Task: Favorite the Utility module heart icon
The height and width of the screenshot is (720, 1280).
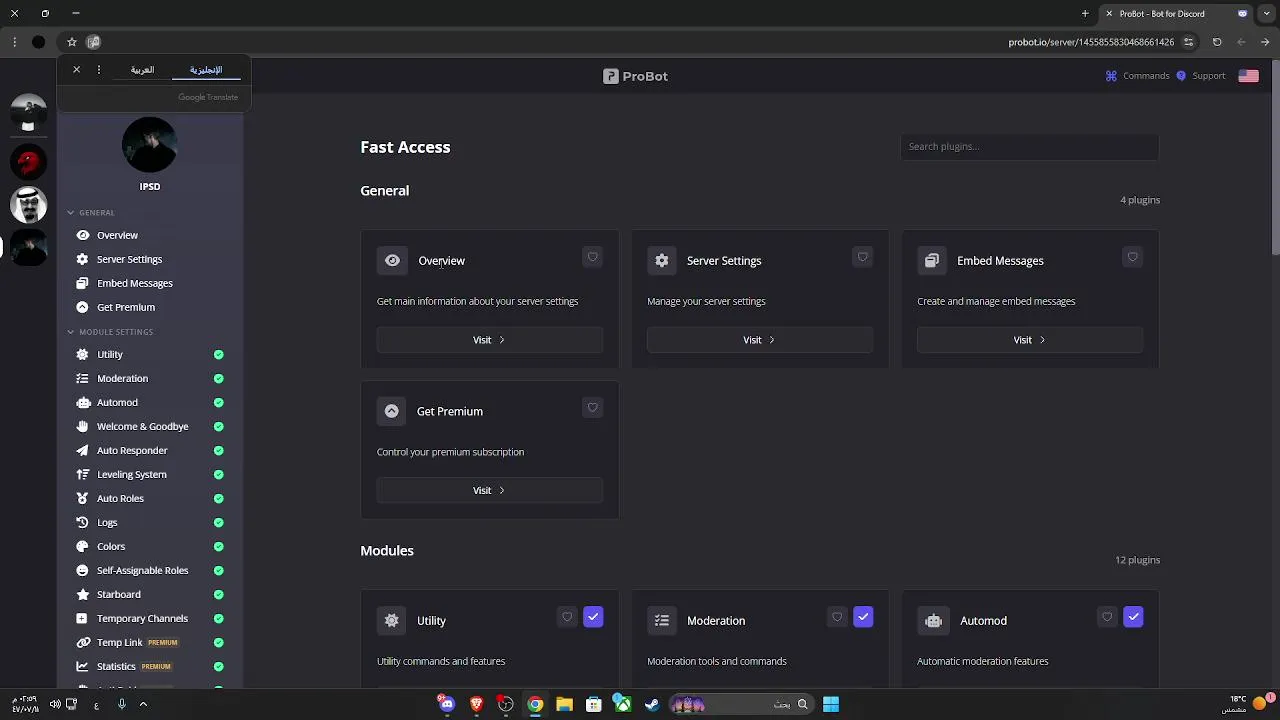Action: (x=567, y=617)
